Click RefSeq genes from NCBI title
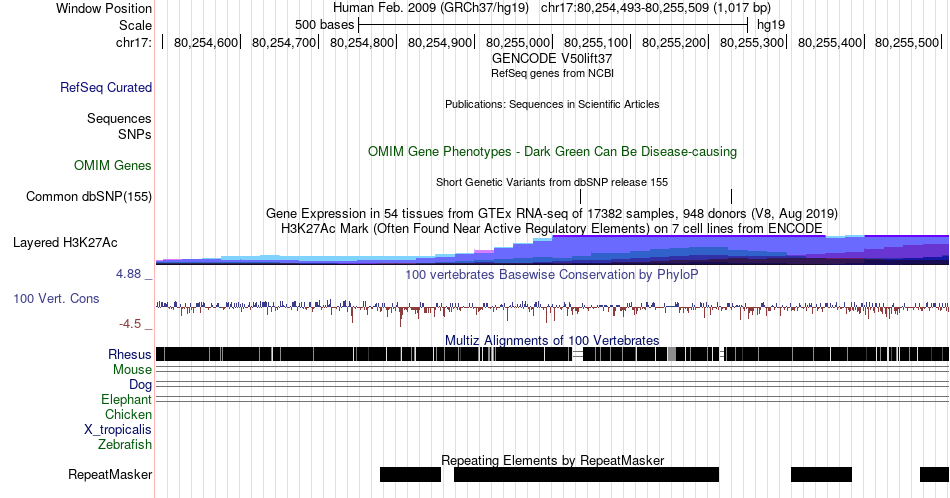This screenshot has height=498, width=950. pos(552,73)
